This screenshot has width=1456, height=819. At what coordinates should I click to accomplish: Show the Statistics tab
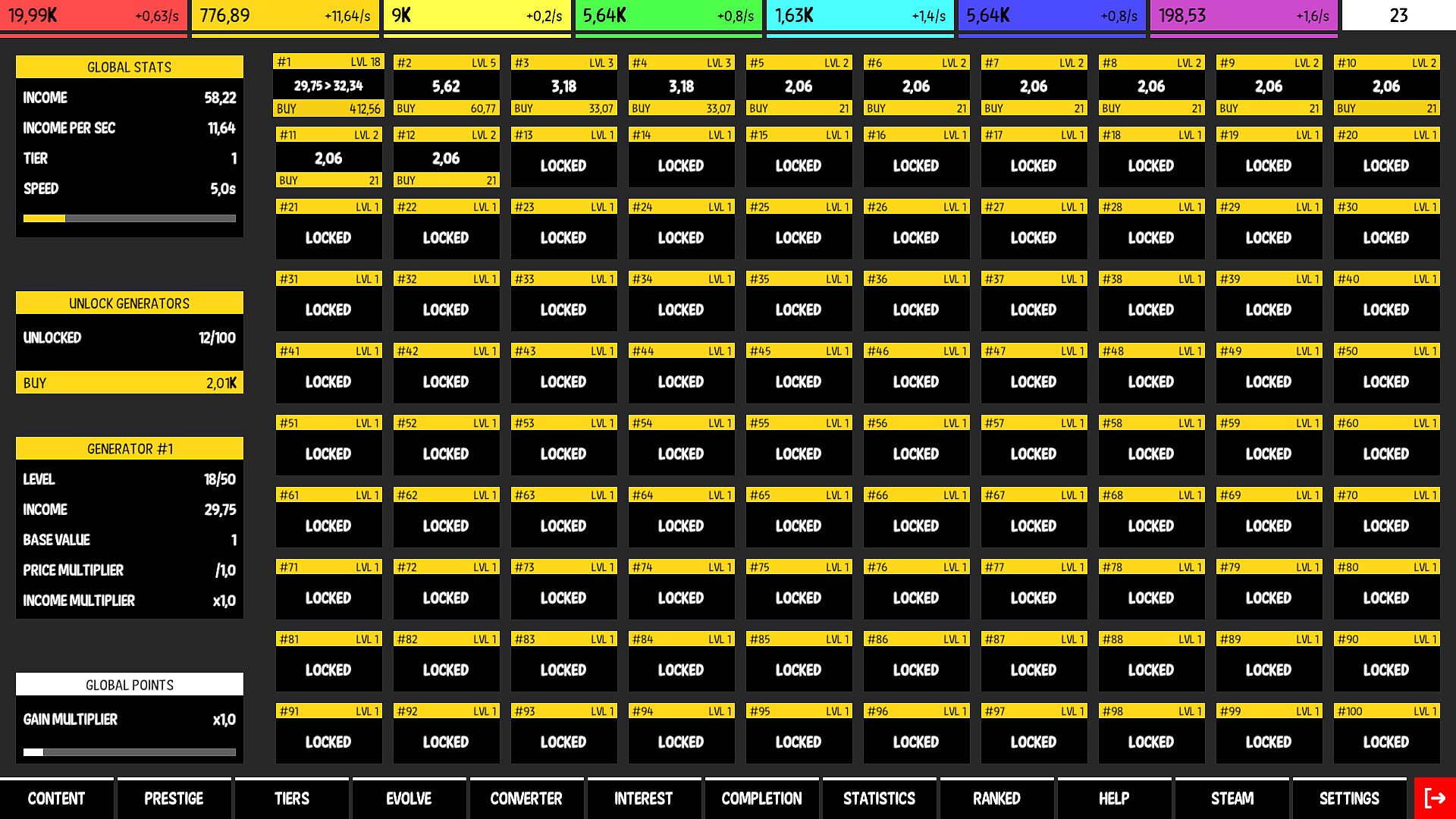(x=879, y=799)
